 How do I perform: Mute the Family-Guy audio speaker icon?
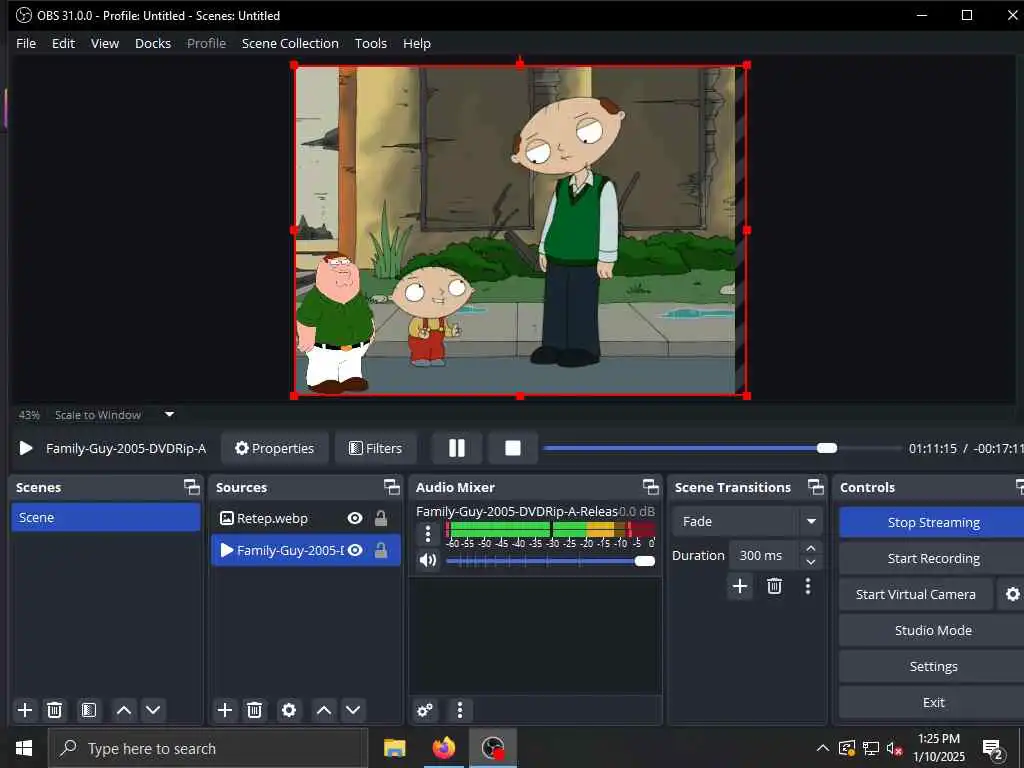tap(428, 560)
